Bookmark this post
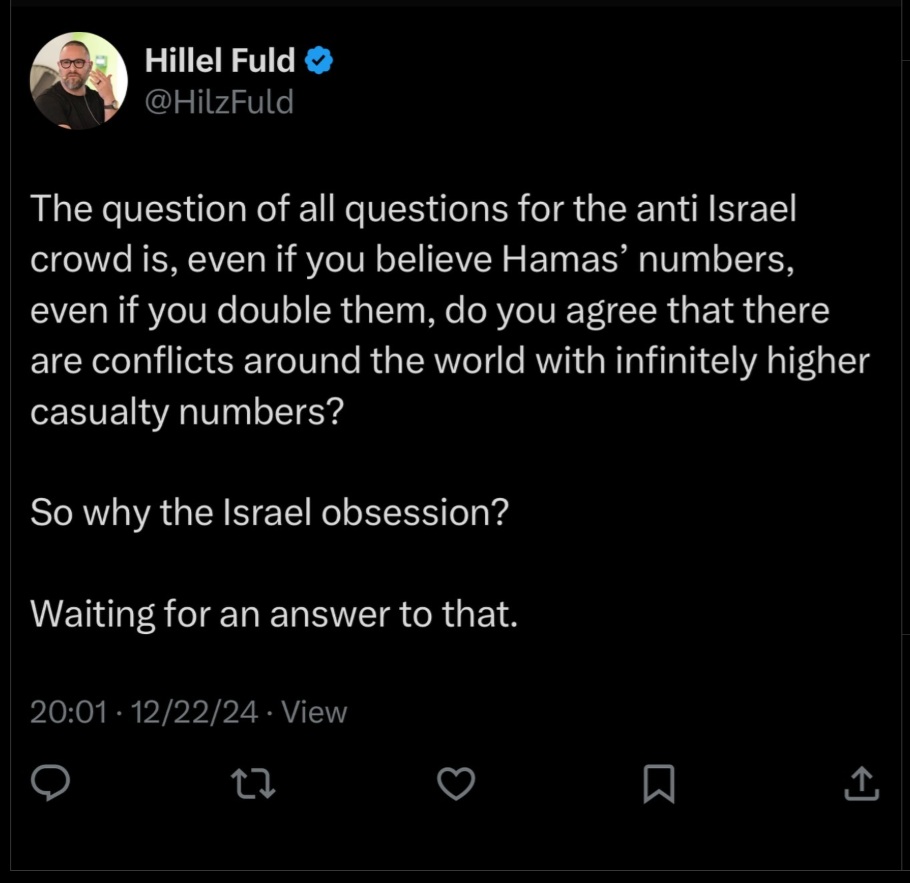 point(658,785)
